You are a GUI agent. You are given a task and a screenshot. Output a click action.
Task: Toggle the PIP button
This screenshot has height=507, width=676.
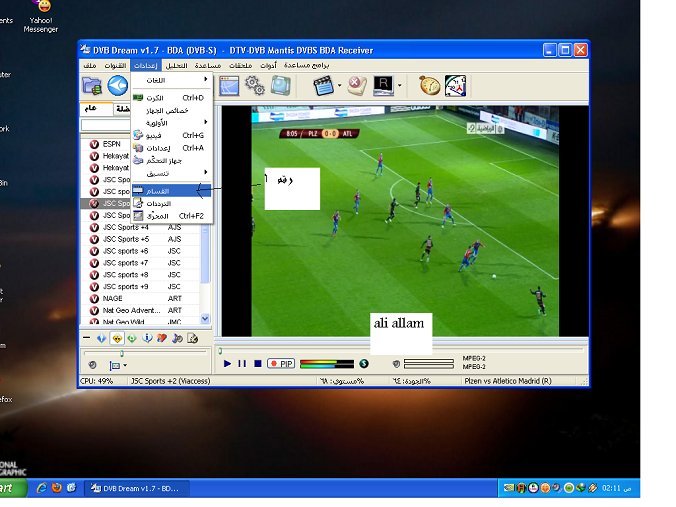tap(281, 364)
